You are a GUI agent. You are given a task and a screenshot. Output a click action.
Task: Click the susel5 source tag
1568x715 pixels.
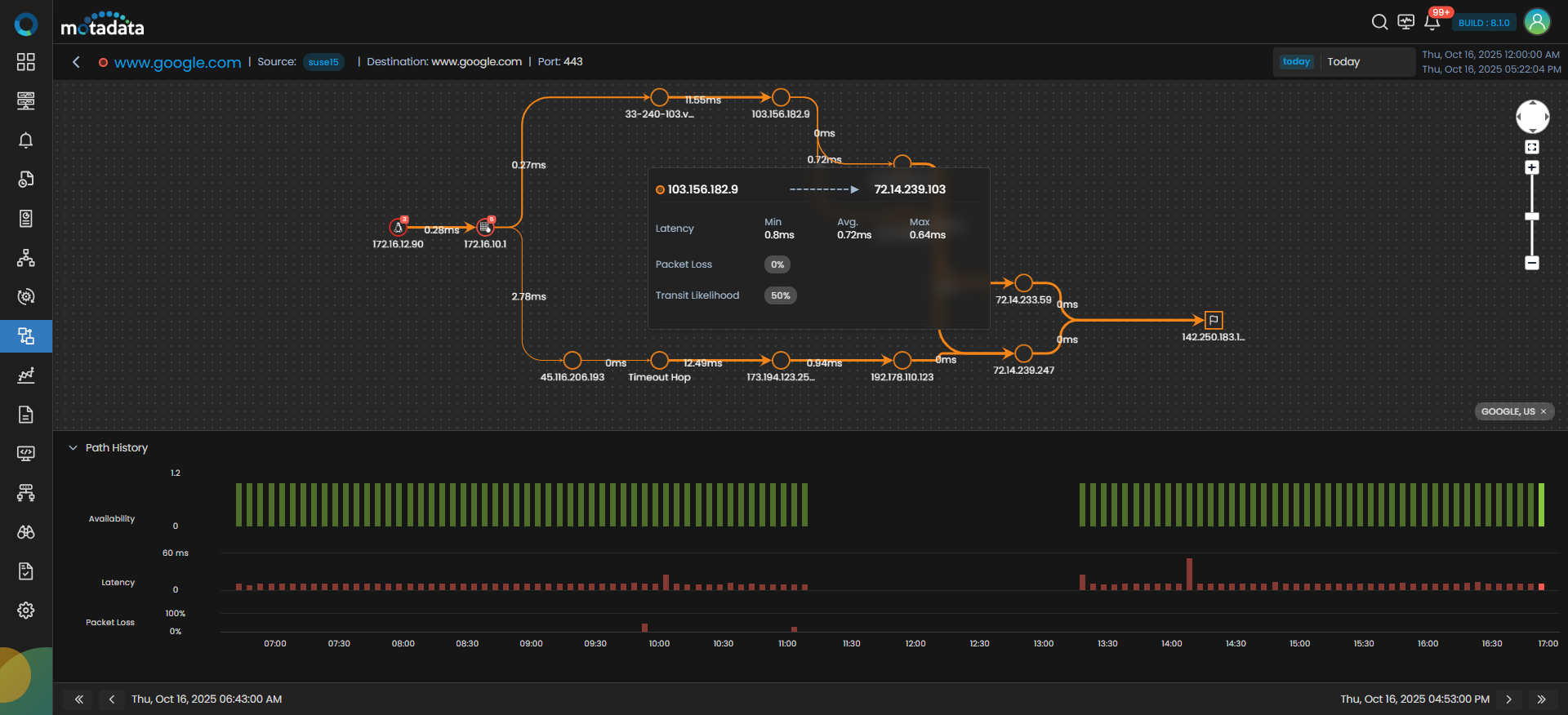(323, 62)
